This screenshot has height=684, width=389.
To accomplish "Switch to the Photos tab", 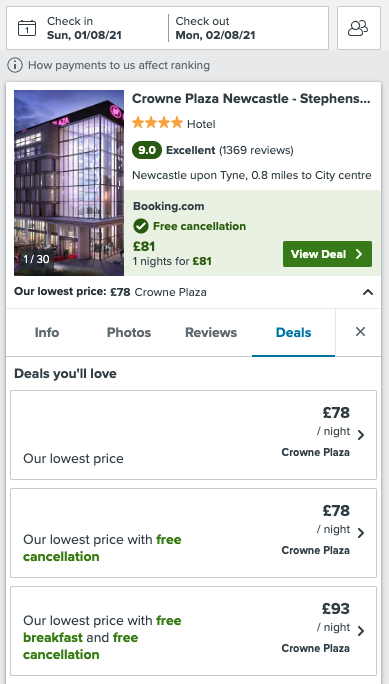I will tap(129, 332).
